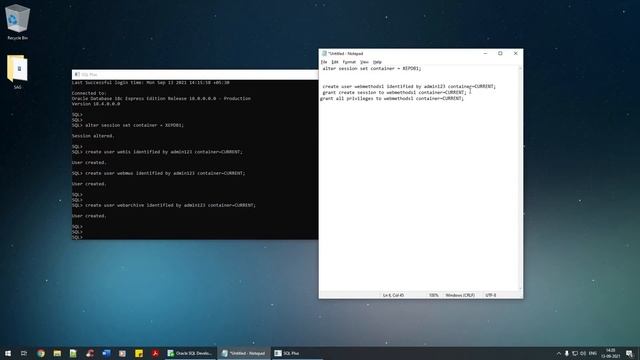
Task: Click the Oracle Database version line in SQL Plus
Action: tap(161, 98)
